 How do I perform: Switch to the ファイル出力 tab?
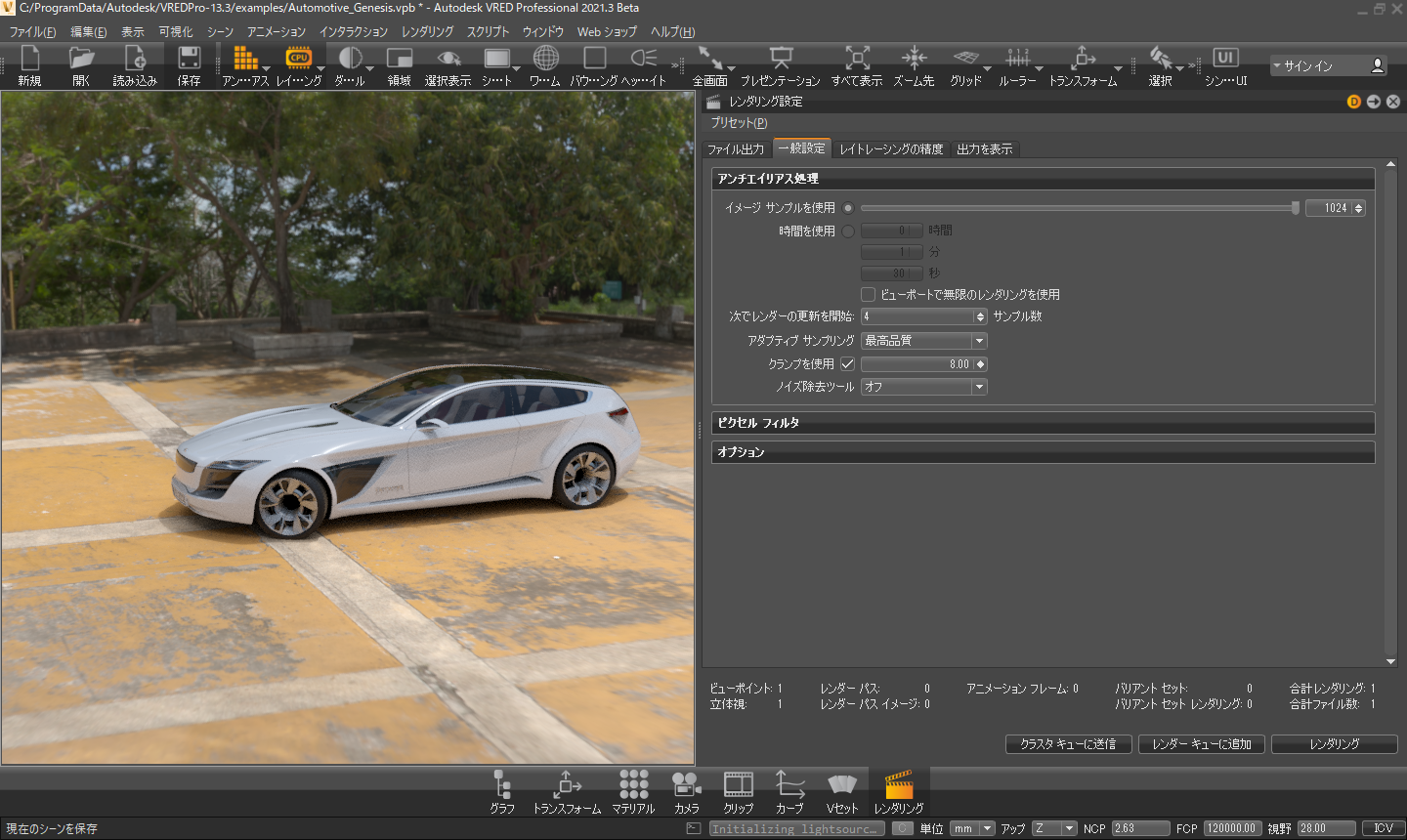tap(736, 149)
